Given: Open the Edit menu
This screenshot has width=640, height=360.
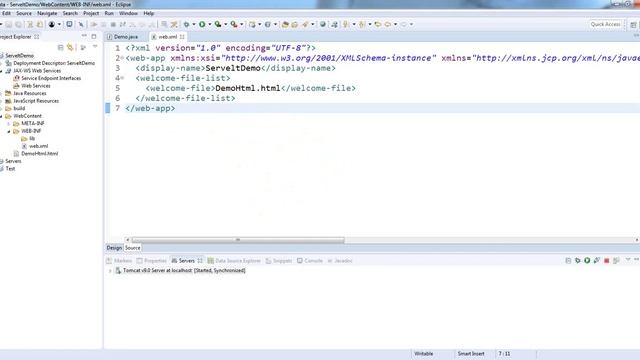Looking at the screenshot, I should coord(7,13).
